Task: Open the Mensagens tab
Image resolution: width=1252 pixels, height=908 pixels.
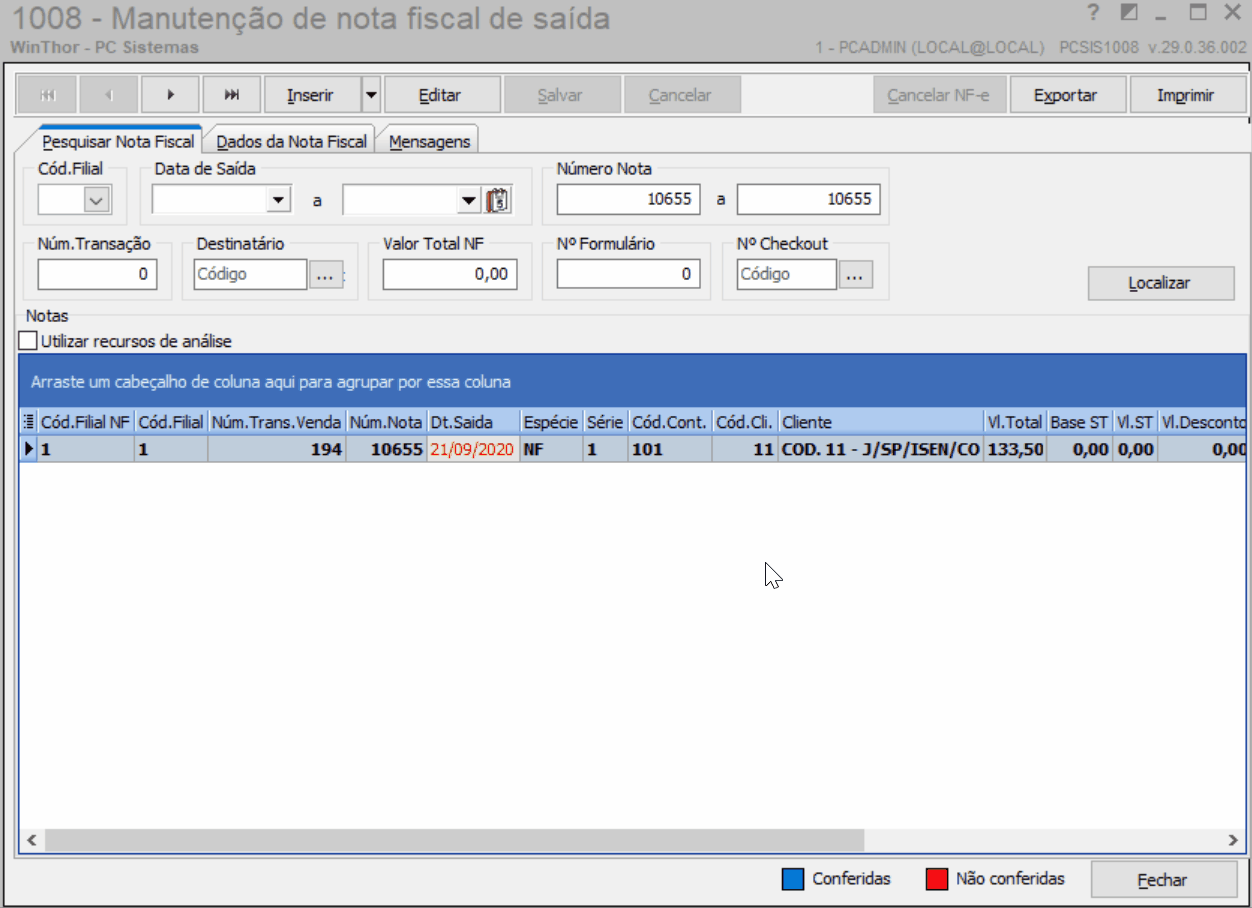Action: [x=429, y=141]
